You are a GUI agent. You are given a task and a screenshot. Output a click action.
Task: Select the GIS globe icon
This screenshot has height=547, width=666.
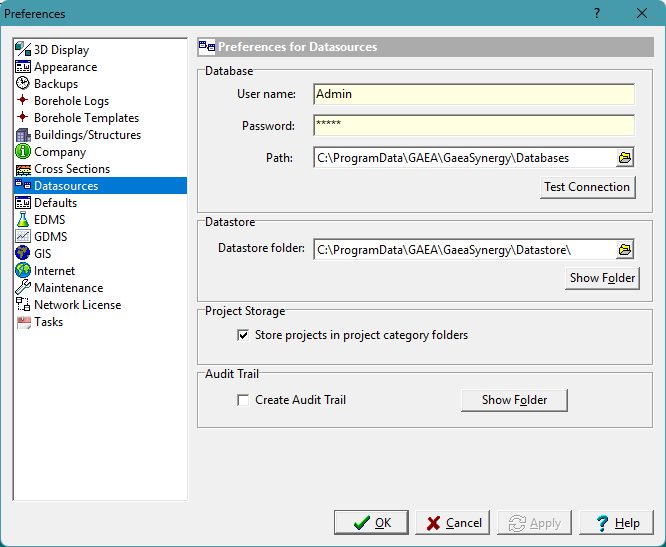[23, 254]
